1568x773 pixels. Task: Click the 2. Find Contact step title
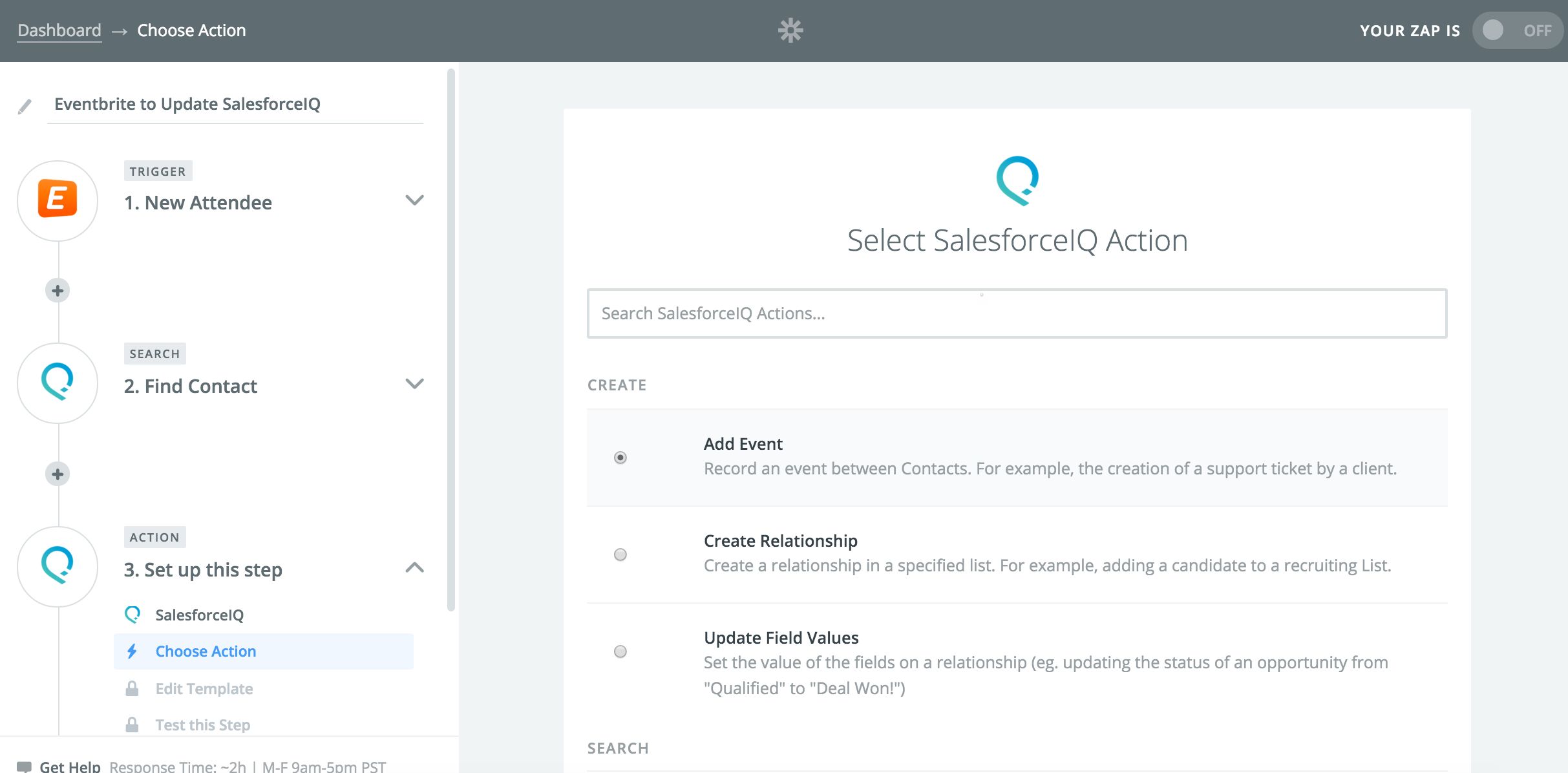point(191,386)
